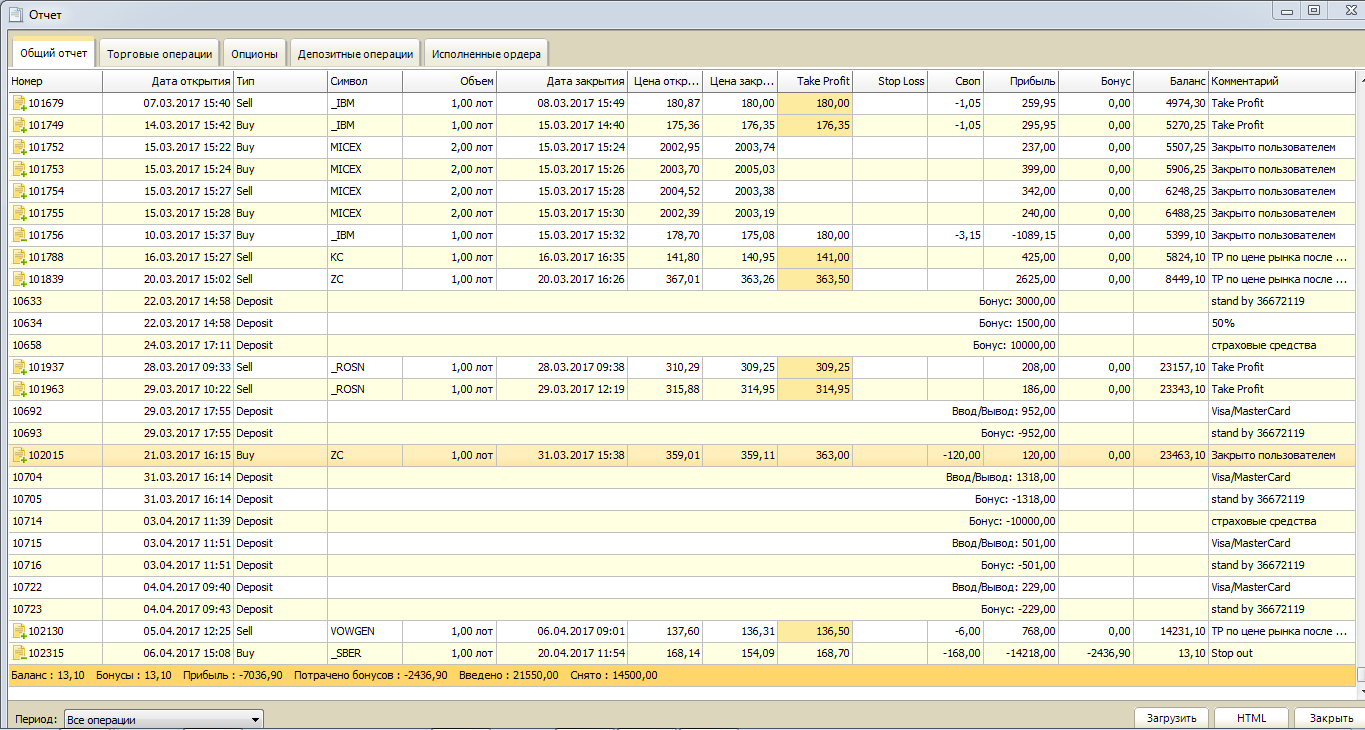The height and width of the screenshot is (730, 1365).
Task: Click the order icon for trade 101679
Action: point(19,103)
